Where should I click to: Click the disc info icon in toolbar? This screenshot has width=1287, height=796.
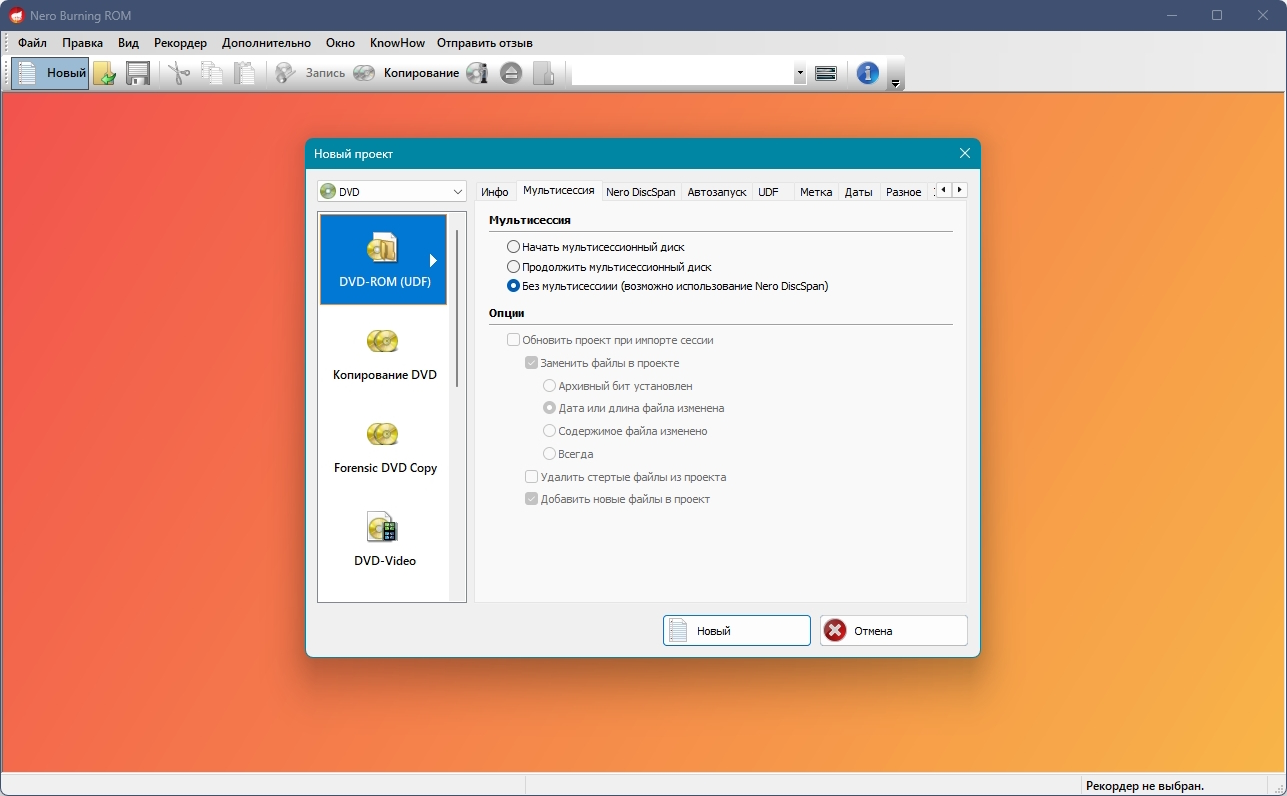477,73
